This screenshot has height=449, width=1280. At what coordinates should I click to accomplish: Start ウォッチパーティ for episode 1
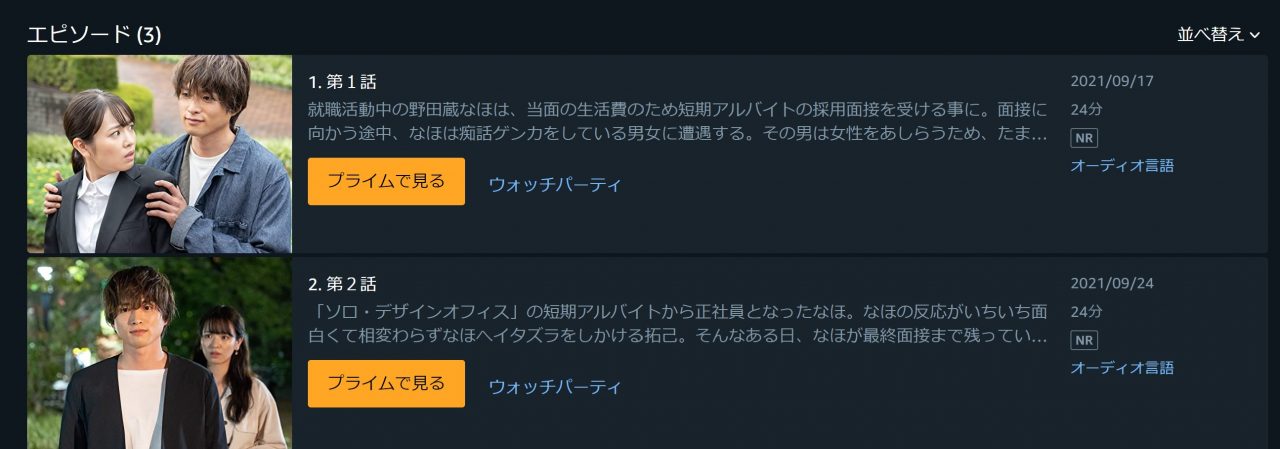[555, 184]
